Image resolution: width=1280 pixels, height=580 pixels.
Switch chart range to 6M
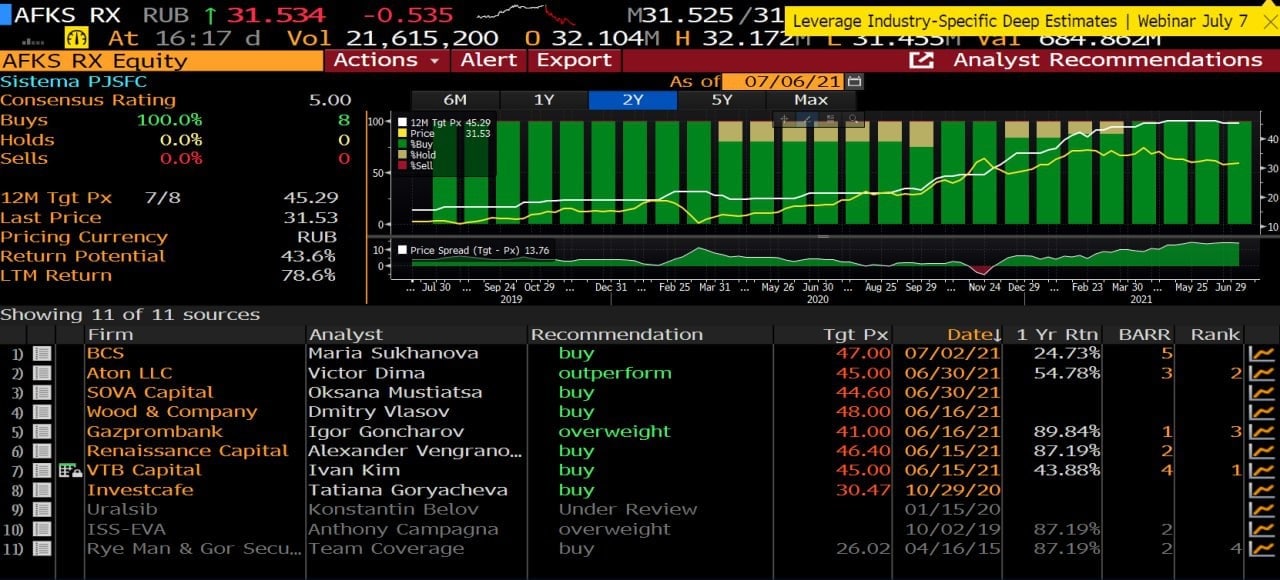[x=455, y=100]
